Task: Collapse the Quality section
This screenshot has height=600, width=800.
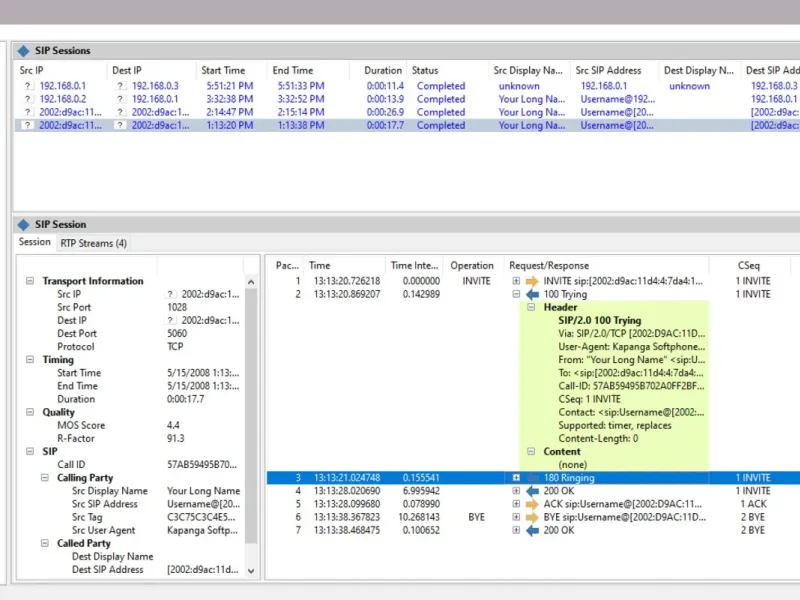Action: coord(30,412)
